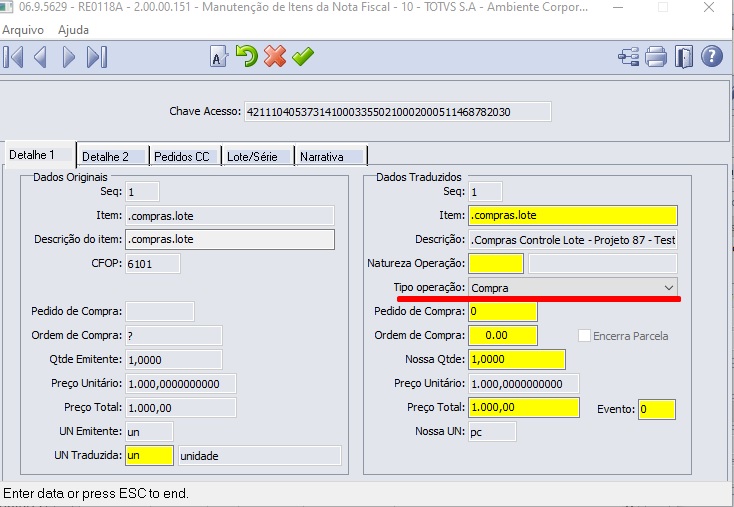Click original Ordem de Compra field '?'
This screenshot has height=507, width=734.
click(x=174, y=335)
